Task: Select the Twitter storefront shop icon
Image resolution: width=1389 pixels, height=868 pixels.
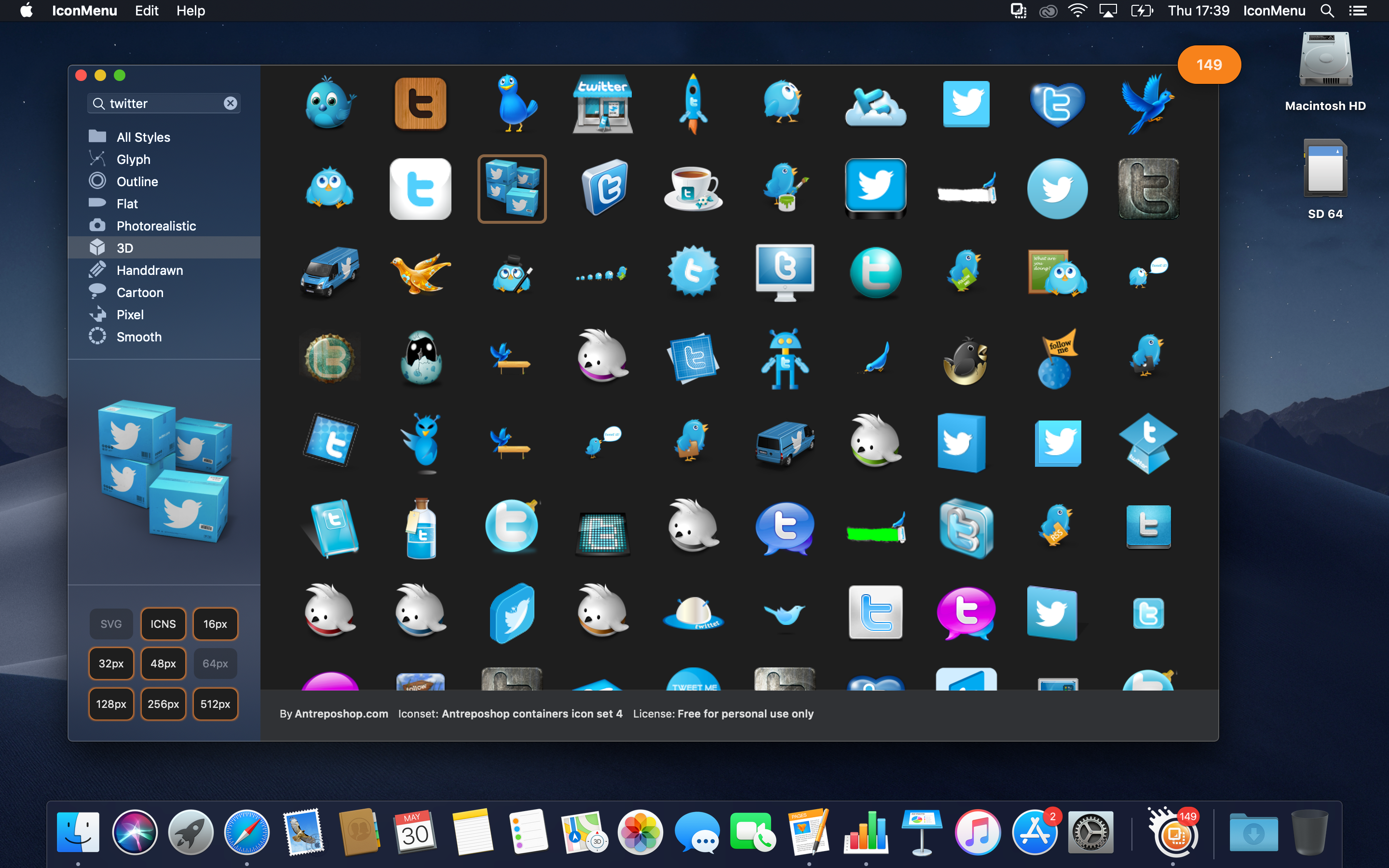Action: pyautogui.click(x=603, y=103)
